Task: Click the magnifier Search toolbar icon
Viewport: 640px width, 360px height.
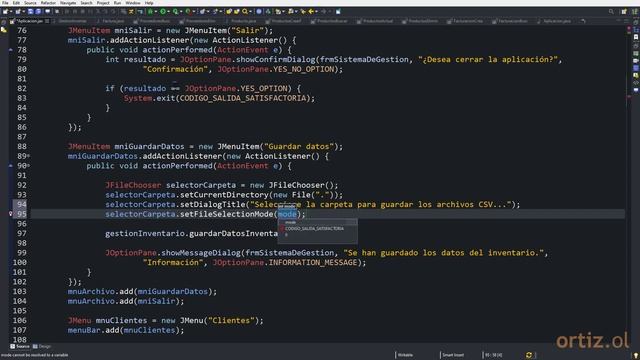Action: point(245,11)
